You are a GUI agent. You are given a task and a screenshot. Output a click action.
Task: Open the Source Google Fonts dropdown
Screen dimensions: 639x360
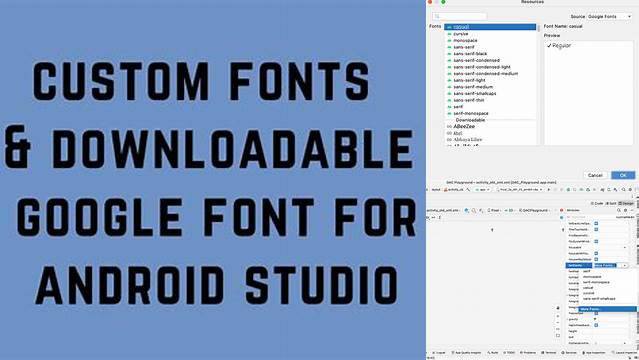point(610,16)
